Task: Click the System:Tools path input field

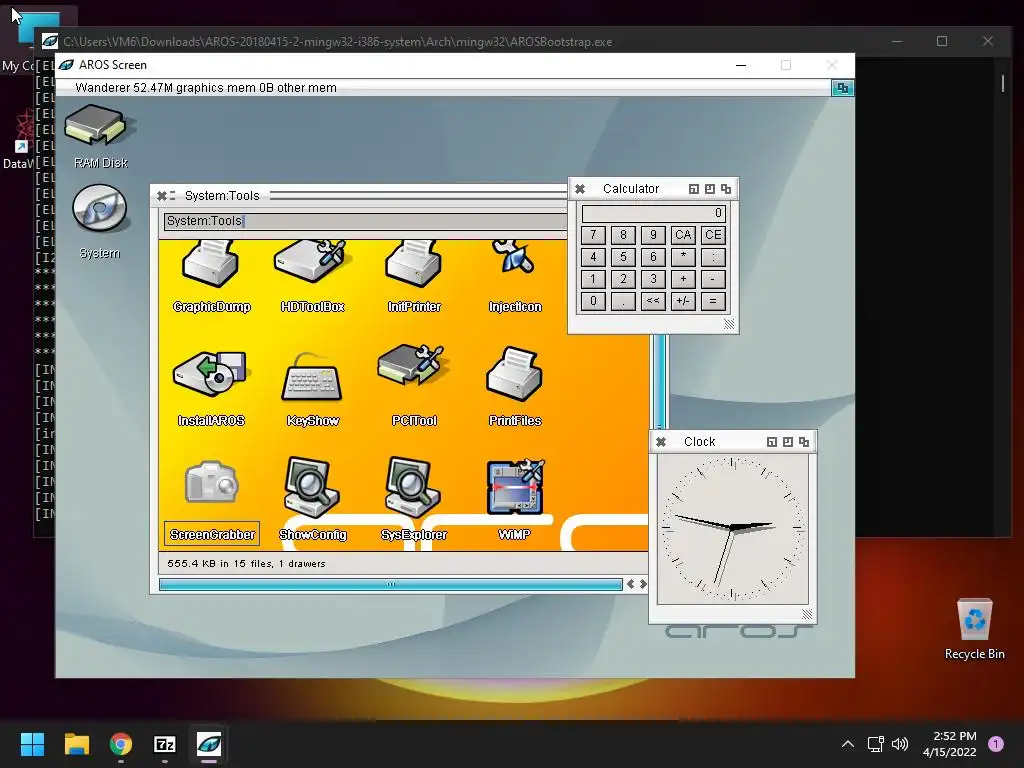Action: 366,221
